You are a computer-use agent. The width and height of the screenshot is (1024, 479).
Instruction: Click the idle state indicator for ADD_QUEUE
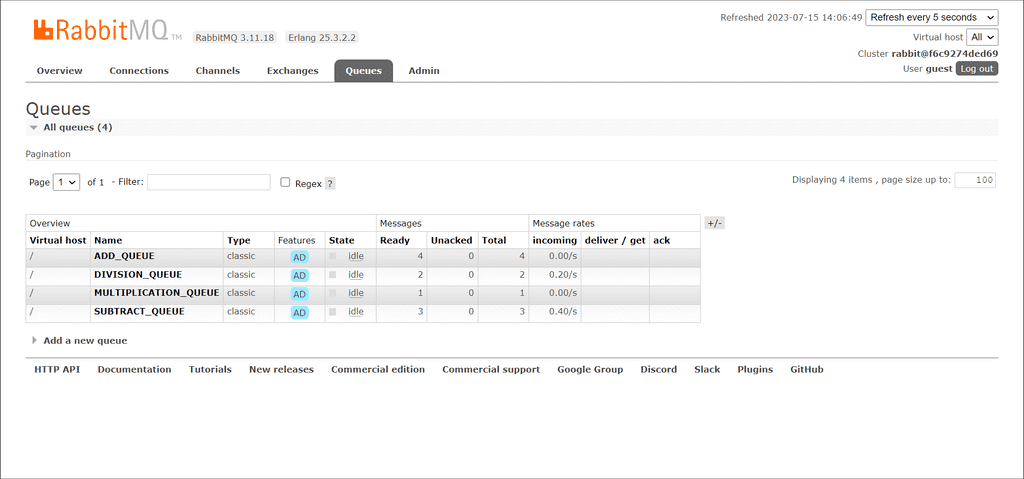[355, 257]
